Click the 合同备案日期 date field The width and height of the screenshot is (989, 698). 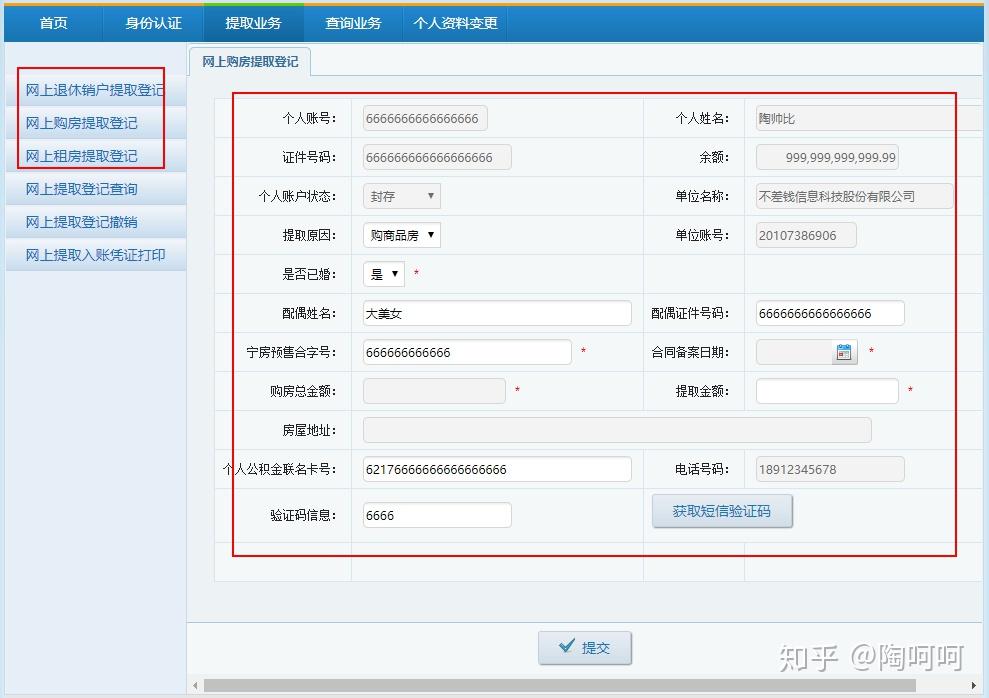(x=795, y=352)
